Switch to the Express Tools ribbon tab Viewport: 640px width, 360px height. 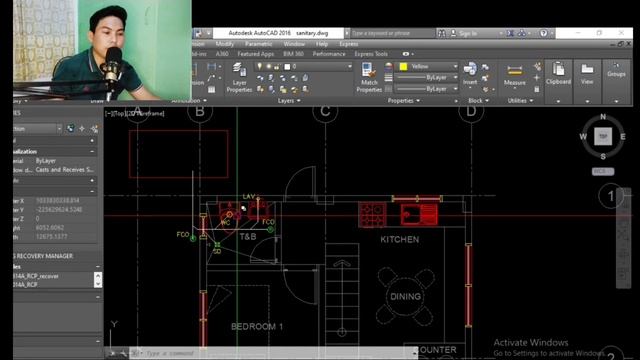(x=371, y=54)
